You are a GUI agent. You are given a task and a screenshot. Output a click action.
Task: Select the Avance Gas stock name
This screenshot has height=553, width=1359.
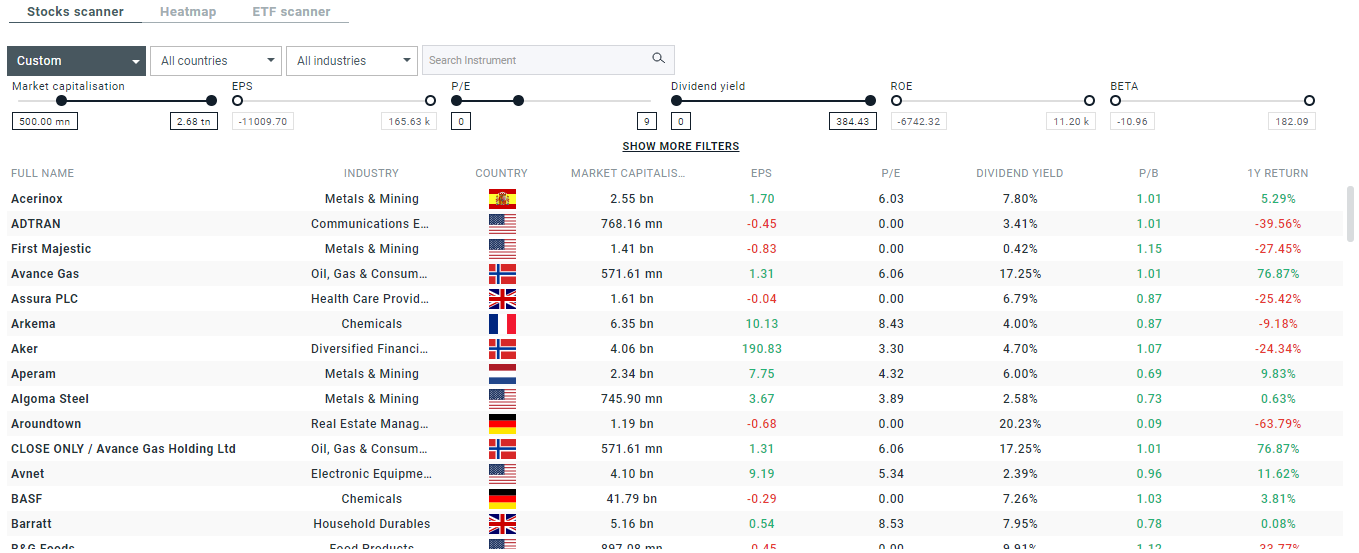tap(45, 274)
